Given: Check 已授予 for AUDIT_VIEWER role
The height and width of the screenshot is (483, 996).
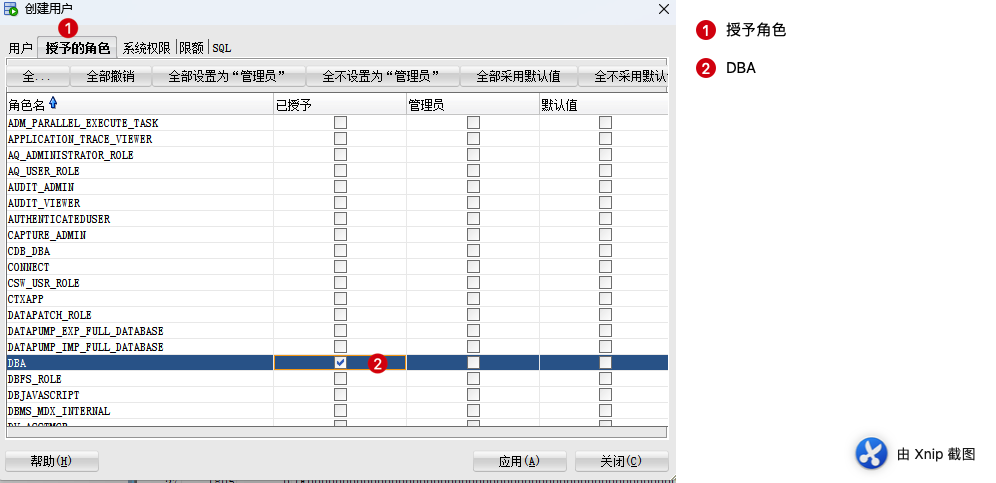Looking at the screenshot, I should pyautogui.click(x=340, y=202).
